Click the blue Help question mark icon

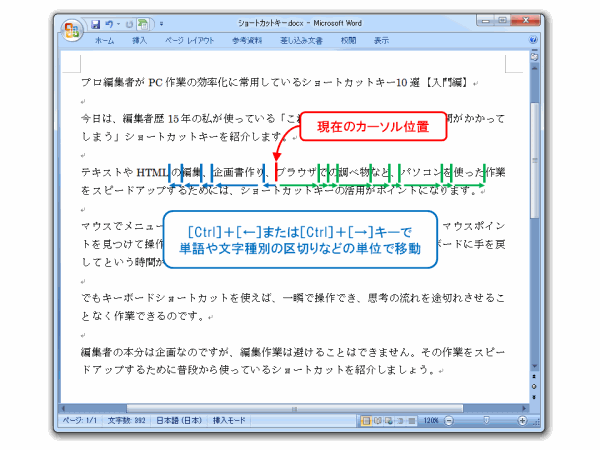pos(533,40)
